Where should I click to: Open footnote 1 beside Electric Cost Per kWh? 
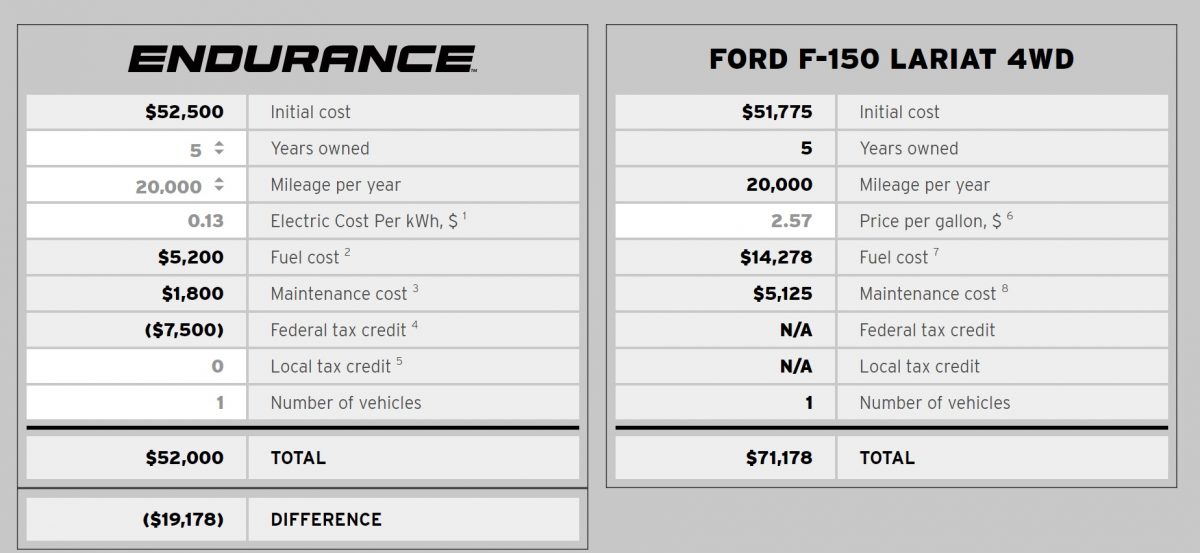(x=464, y=215)
